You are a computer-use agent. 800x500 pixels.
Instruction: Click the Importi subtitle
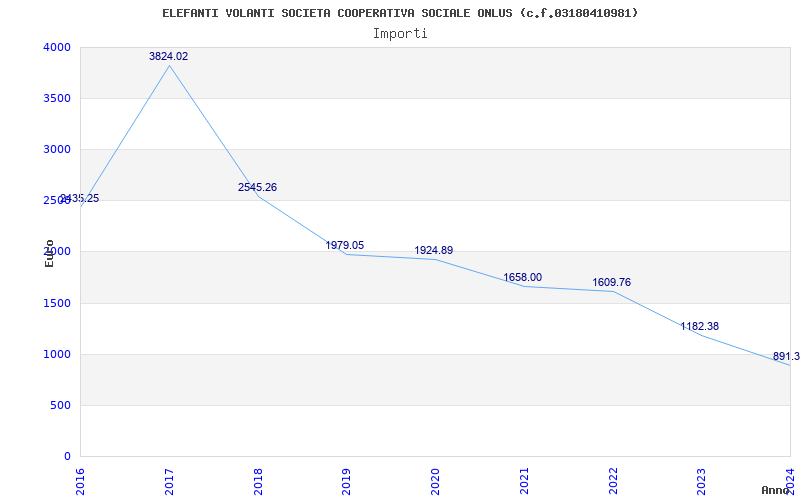coord(400,34)
